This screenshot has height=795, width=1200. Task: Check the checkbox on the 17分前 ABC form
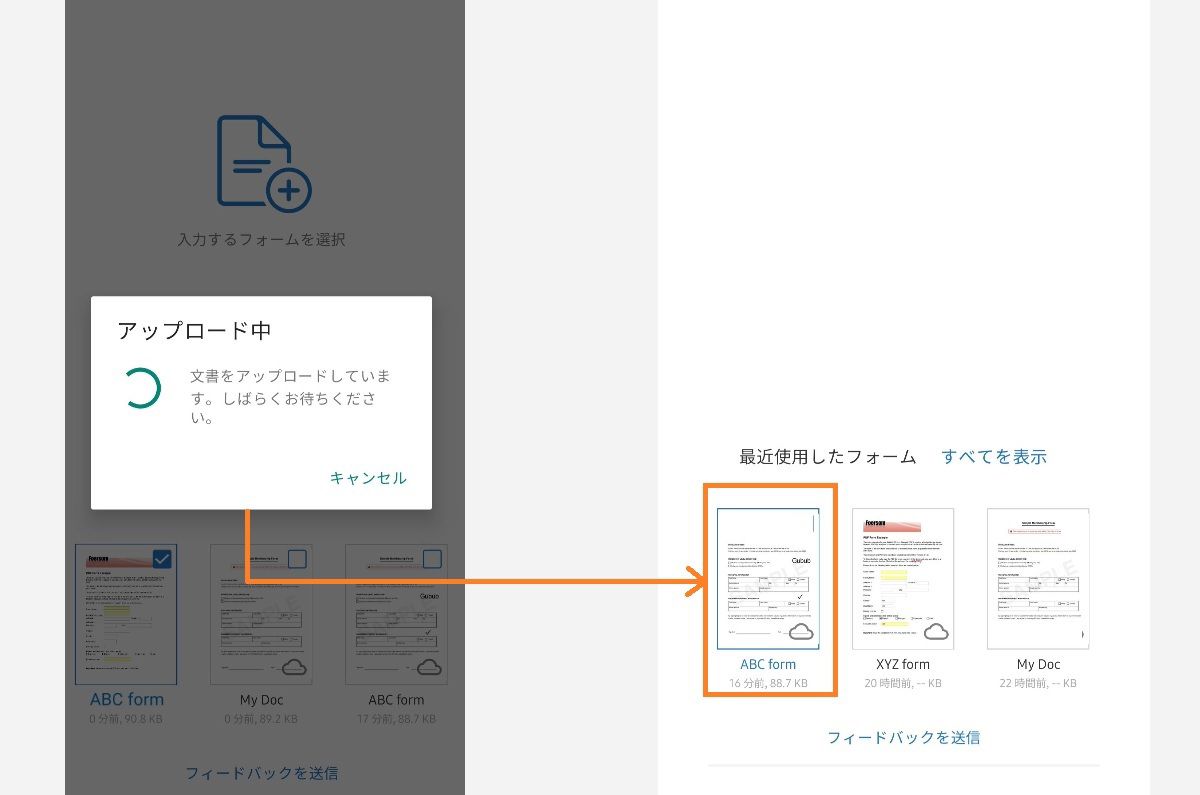pyautogui.click(x=431, y=559)
